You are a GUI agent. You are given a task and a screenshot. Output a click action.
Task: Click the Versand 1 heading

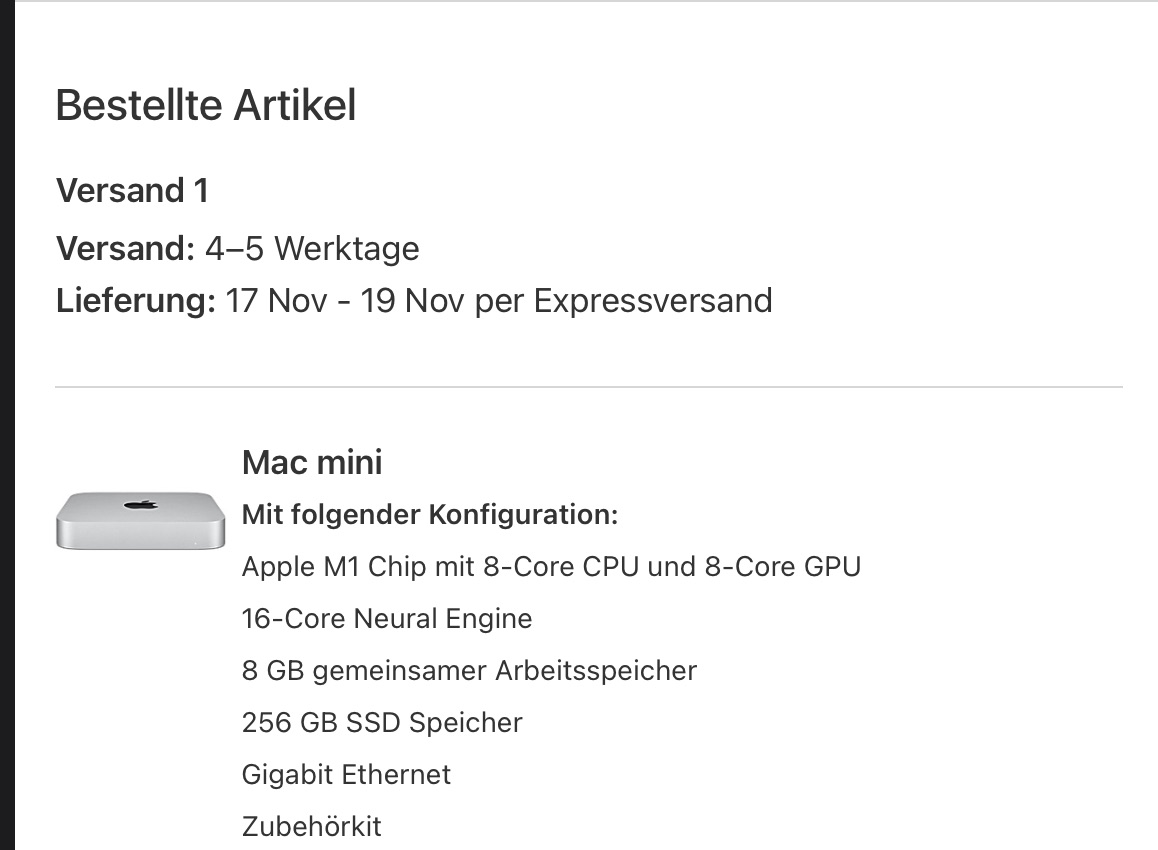tap(132, 191)
